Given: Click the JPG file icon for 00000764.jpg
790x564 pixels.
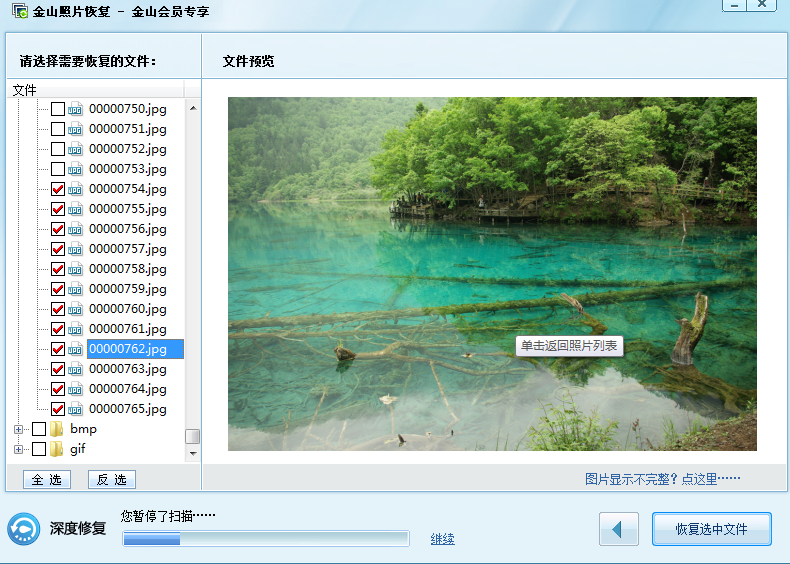Looking at the screenshot, I should (x=75, y=389).
